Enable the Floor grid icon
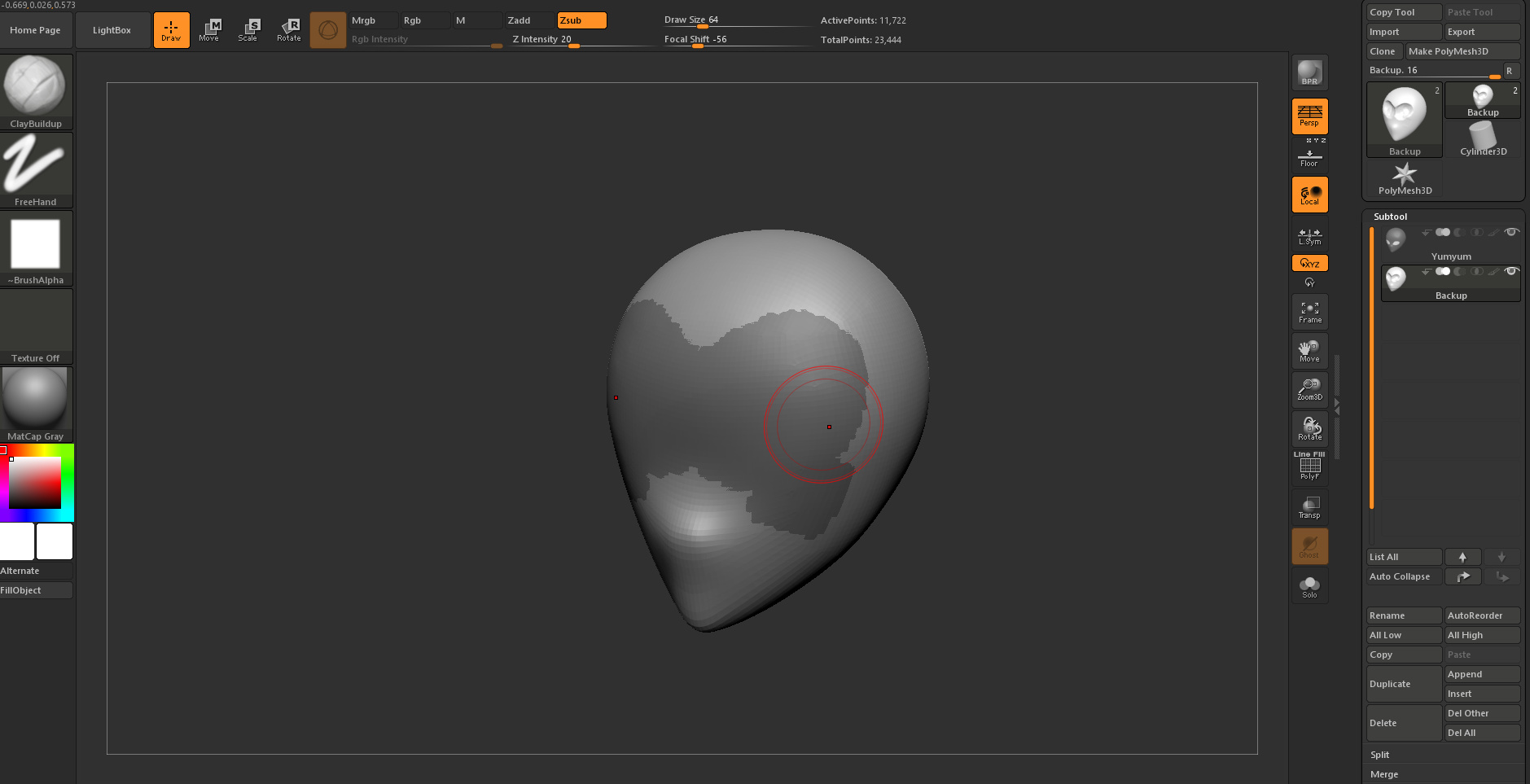 [1309, 156]
